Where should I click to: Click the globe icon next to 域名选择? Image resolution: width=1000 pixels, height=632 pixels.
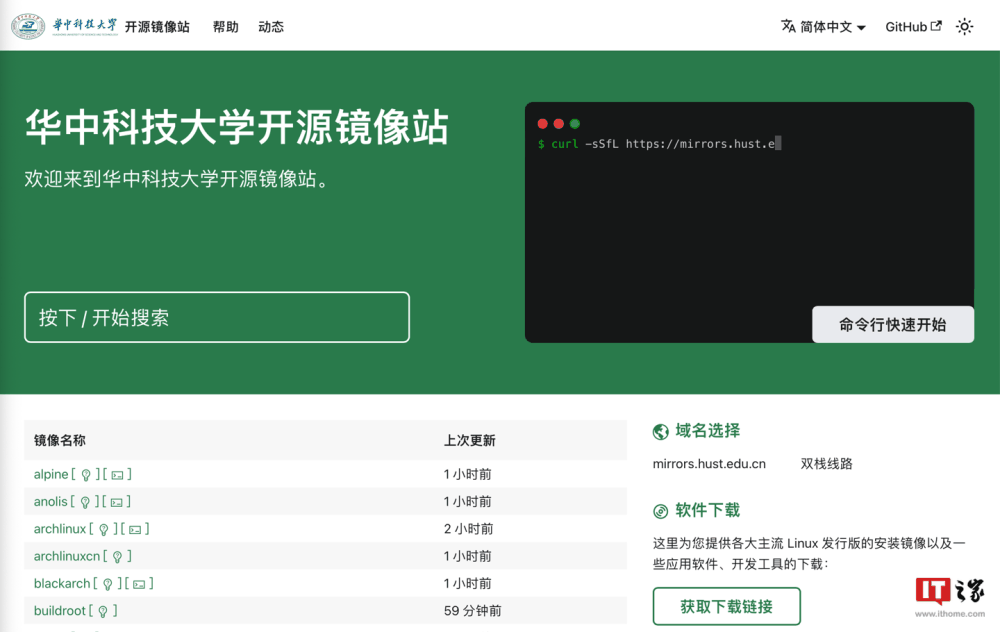point(661,431)
